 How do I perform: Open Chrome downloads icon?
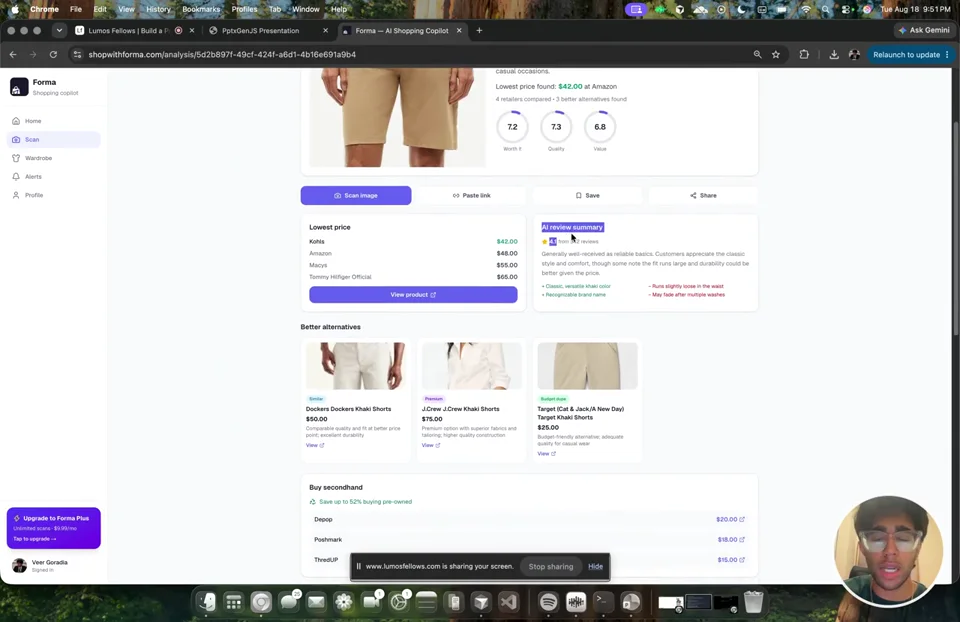(834, 54)
